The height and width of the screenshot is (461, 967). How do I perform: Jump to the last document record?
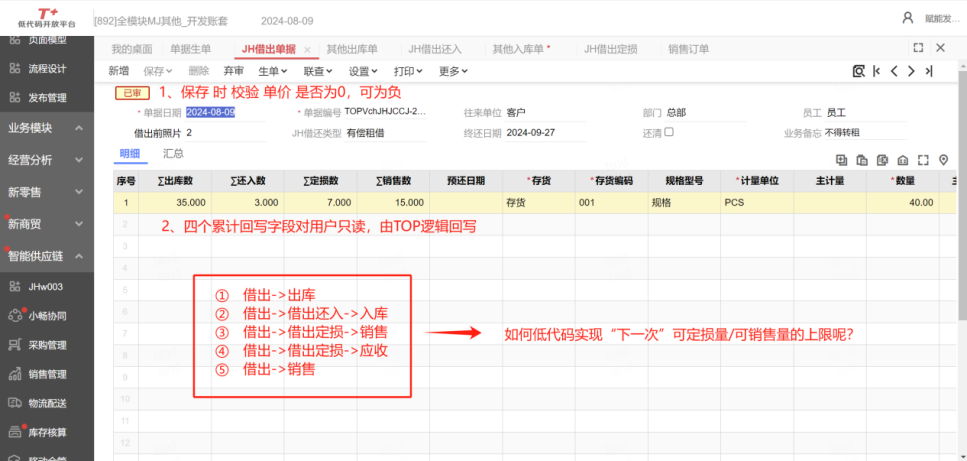click(x=928, y=71)
